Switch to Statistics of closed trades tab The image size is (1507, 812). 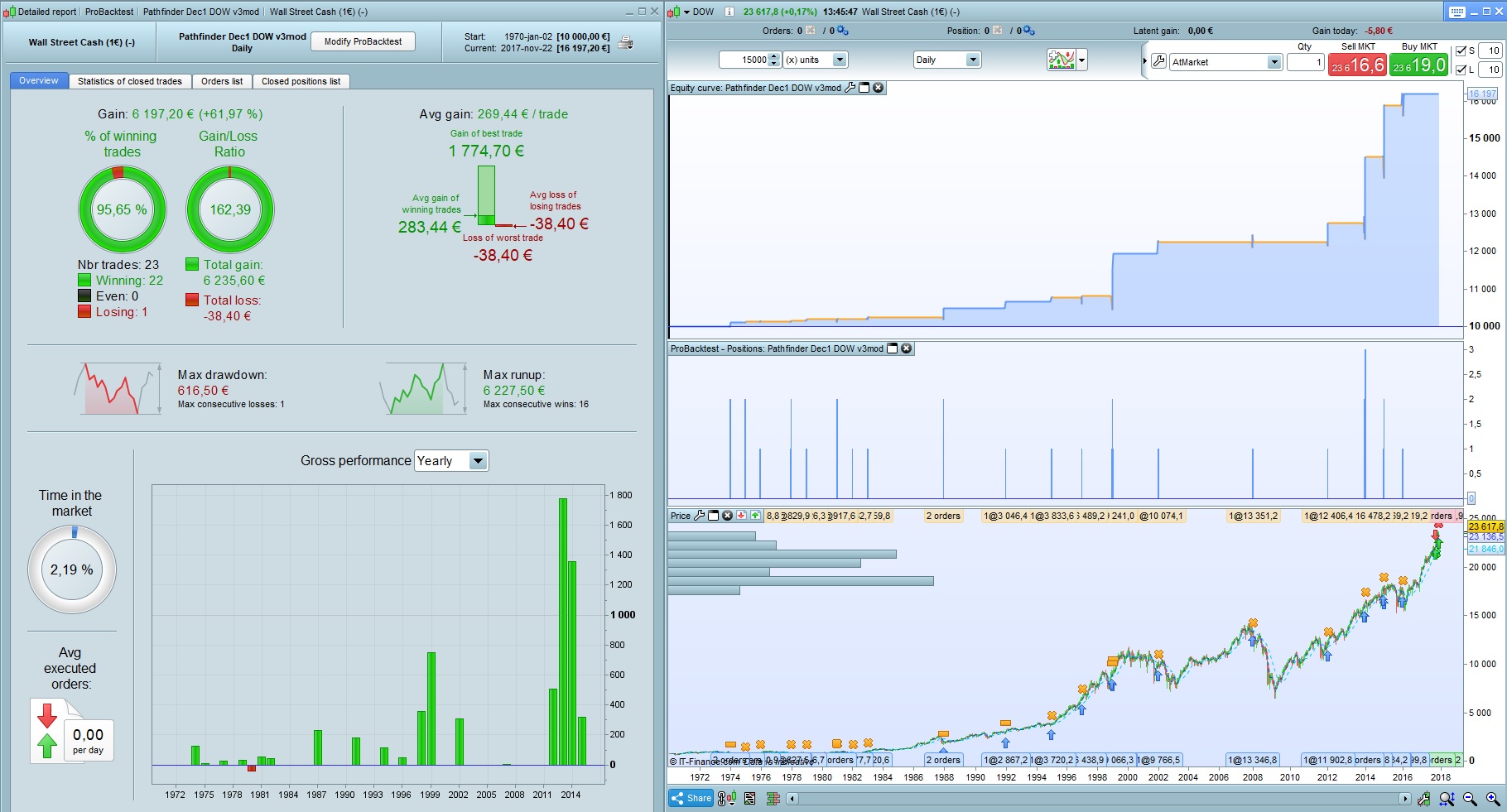[129, 81]
